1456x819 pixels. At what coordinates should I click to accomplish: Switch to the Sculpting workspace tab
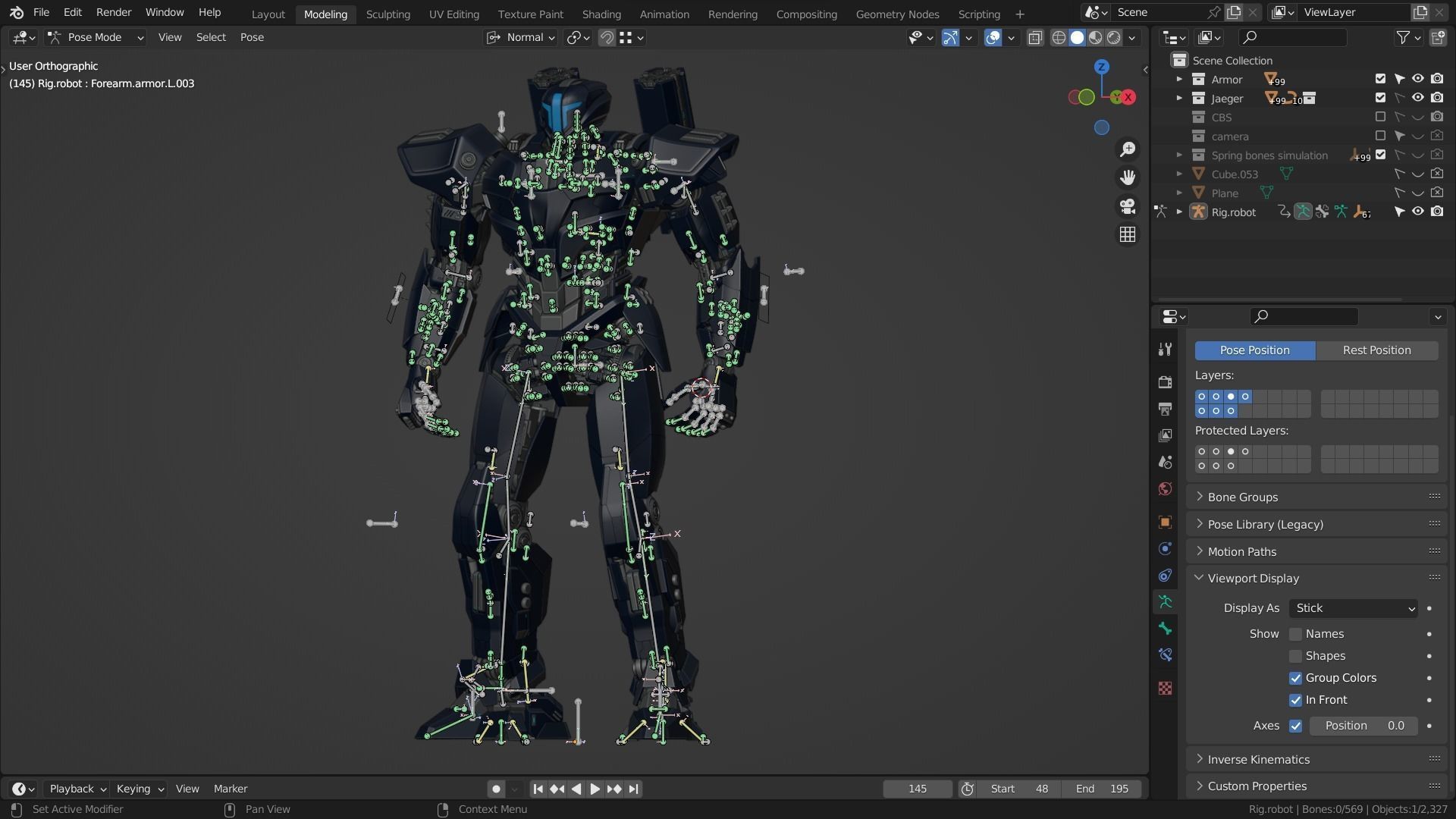pyautogui.click(x=388, y=14)
